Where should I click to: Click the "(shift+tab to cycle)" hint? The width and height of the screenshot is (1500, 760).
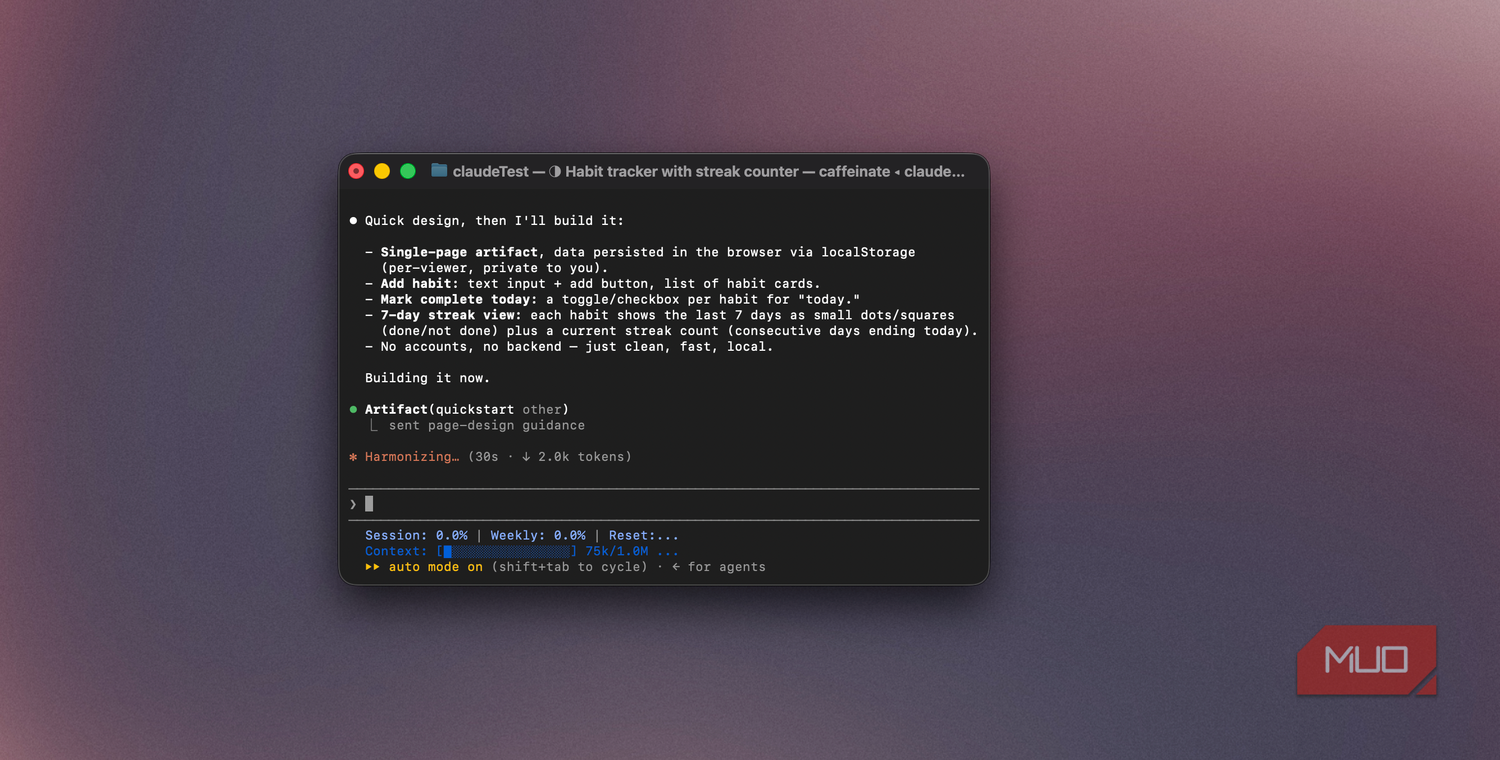[x=569, y=567]
